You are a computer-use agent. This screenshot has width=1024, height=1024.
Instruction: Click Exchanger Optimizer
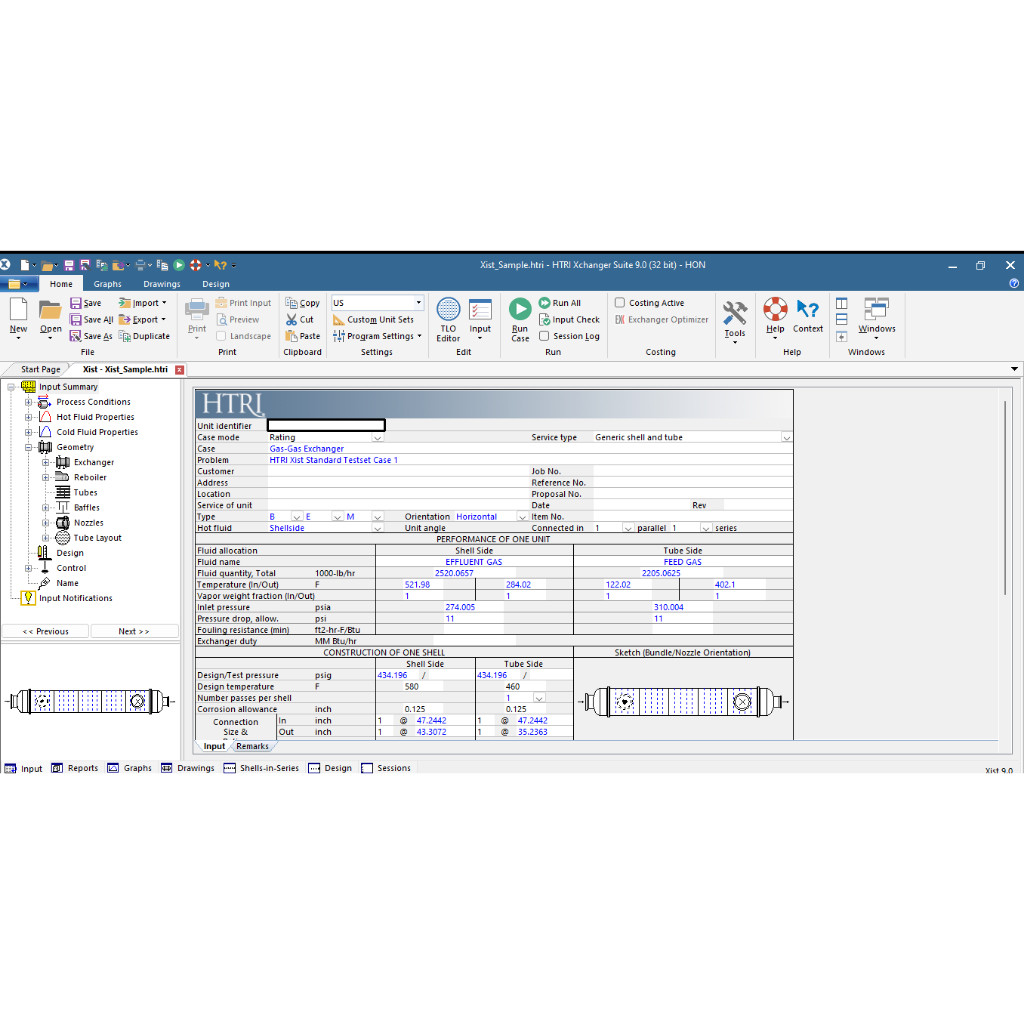(662, 319)
